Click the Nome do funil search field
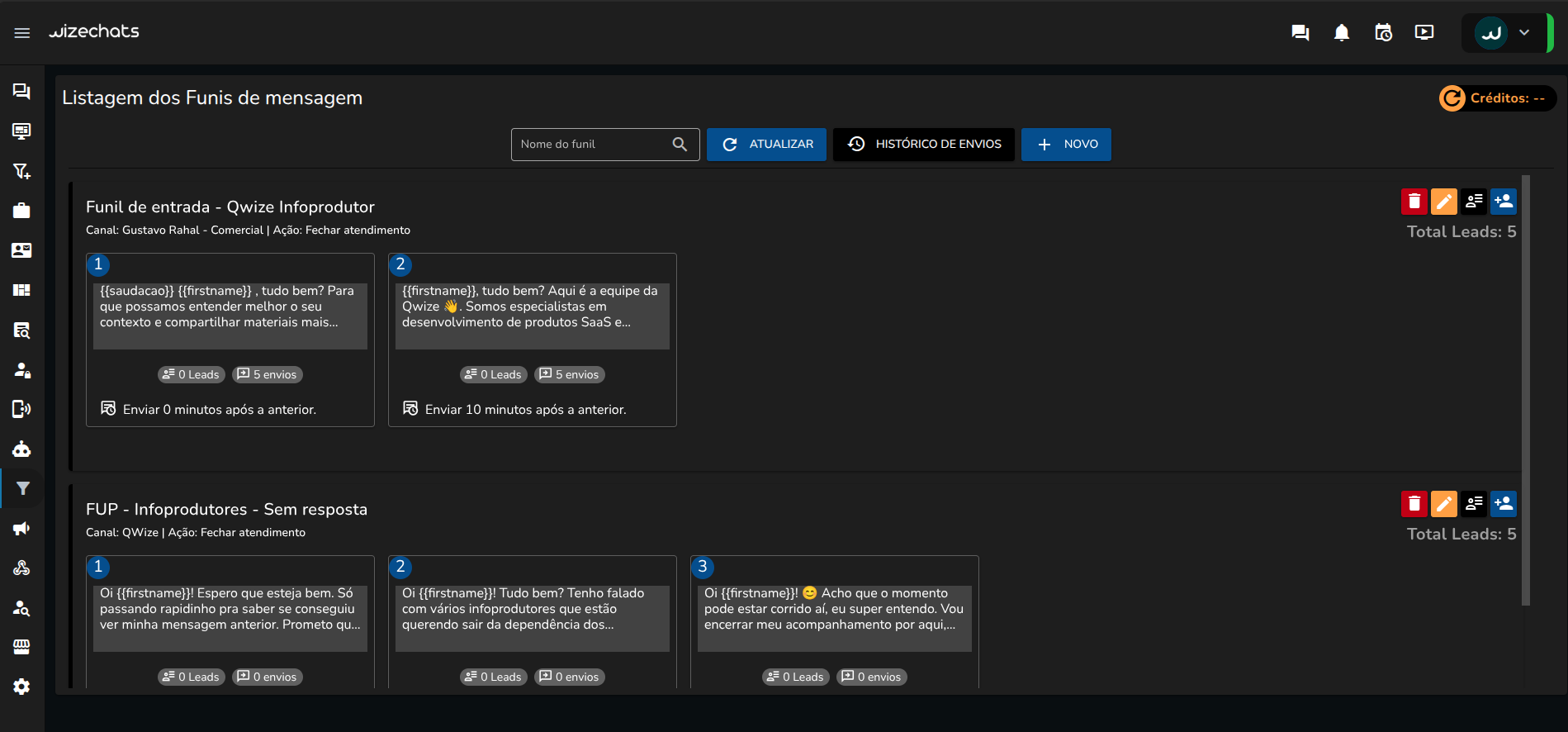This screenshot has height=732, width=1568. pyautogui.click(x=605, y=145)
